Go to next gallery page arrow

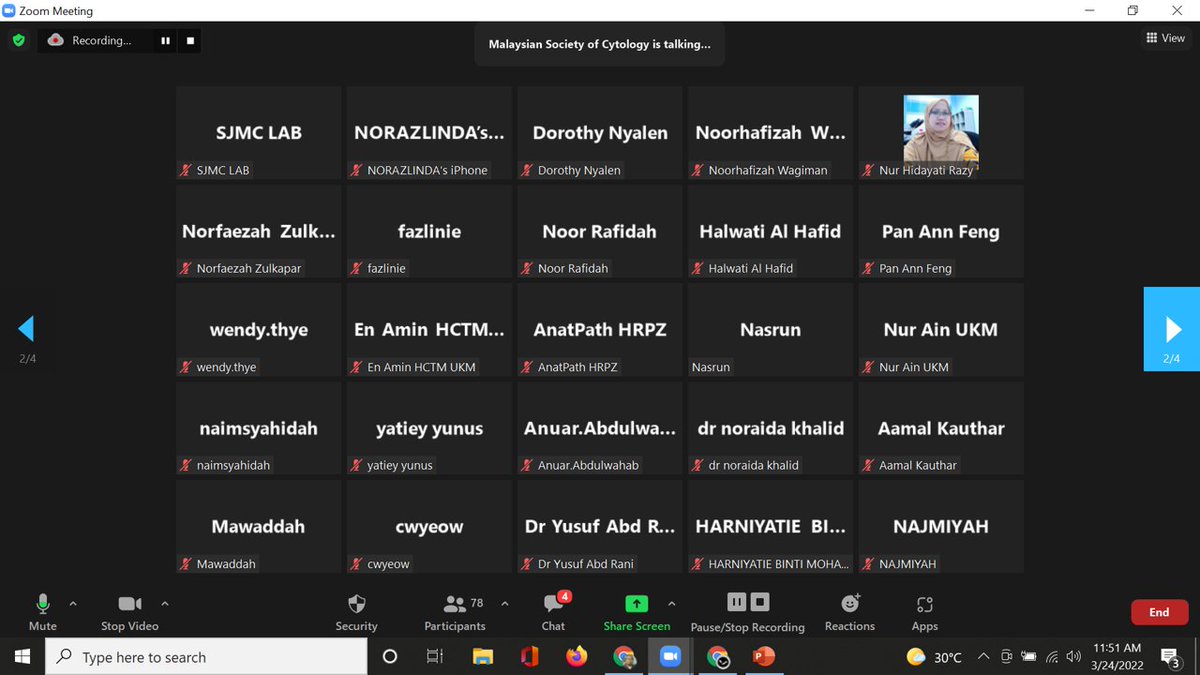1171,329
